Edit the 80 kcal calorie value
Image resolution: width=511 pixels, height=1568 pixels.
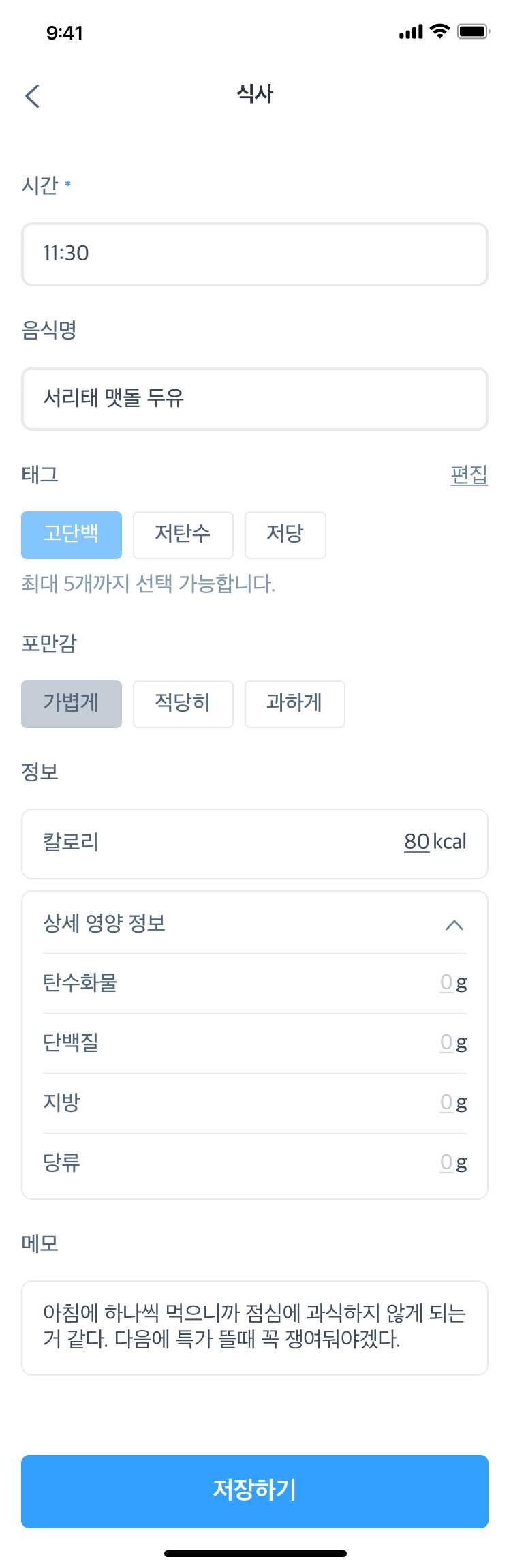tap(417, 842)
